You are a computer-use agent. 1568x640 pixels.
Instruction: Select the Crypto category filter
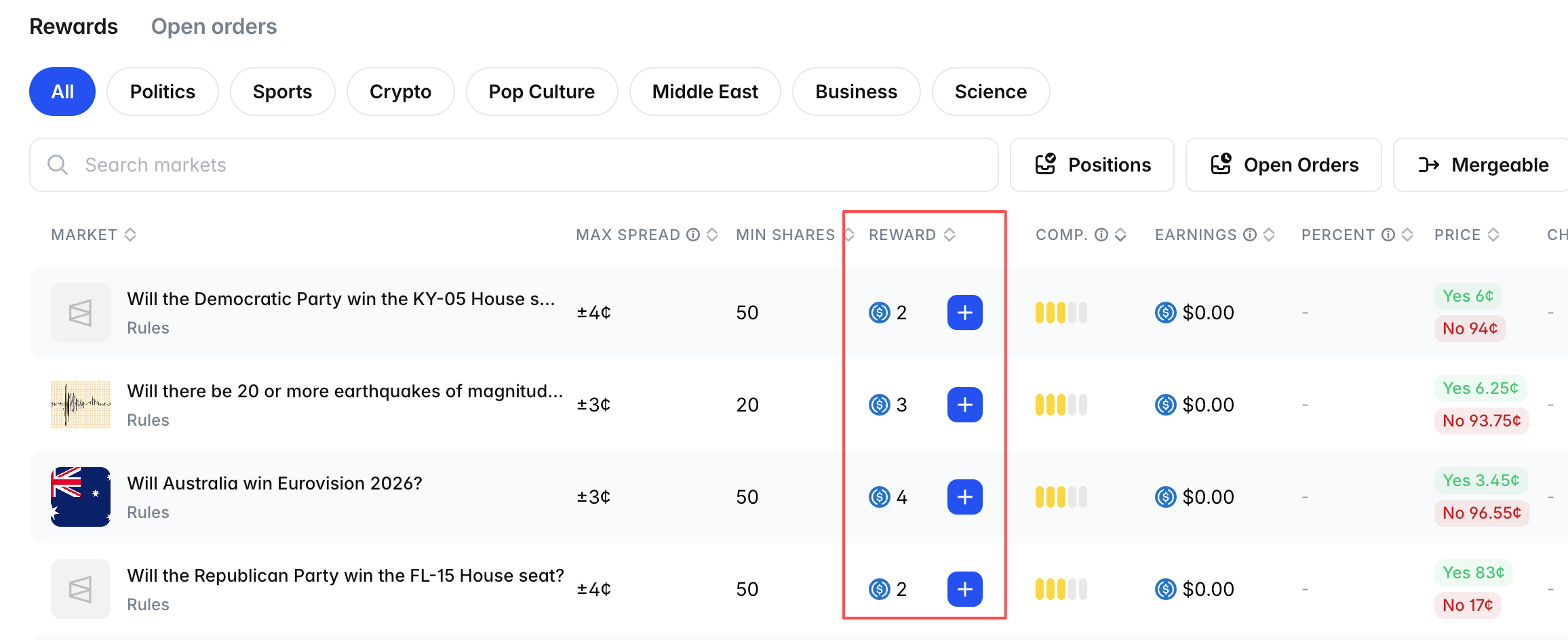pyautogui.click(x=400, y=92)
